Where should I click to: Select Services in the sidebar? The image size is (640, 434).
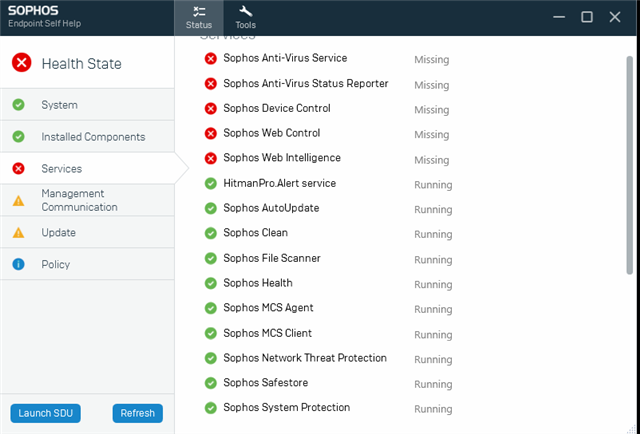tap(87, 168)
